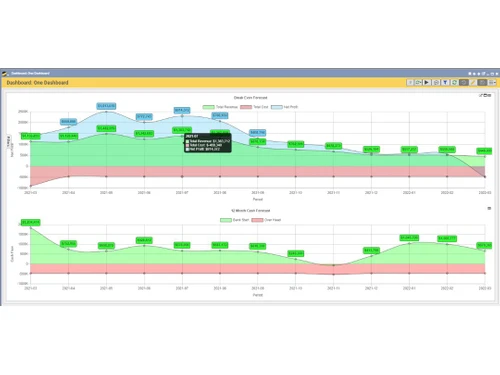Click the lower chart's green label at 2022-03

pyautogui.click(x=484, y=245)
